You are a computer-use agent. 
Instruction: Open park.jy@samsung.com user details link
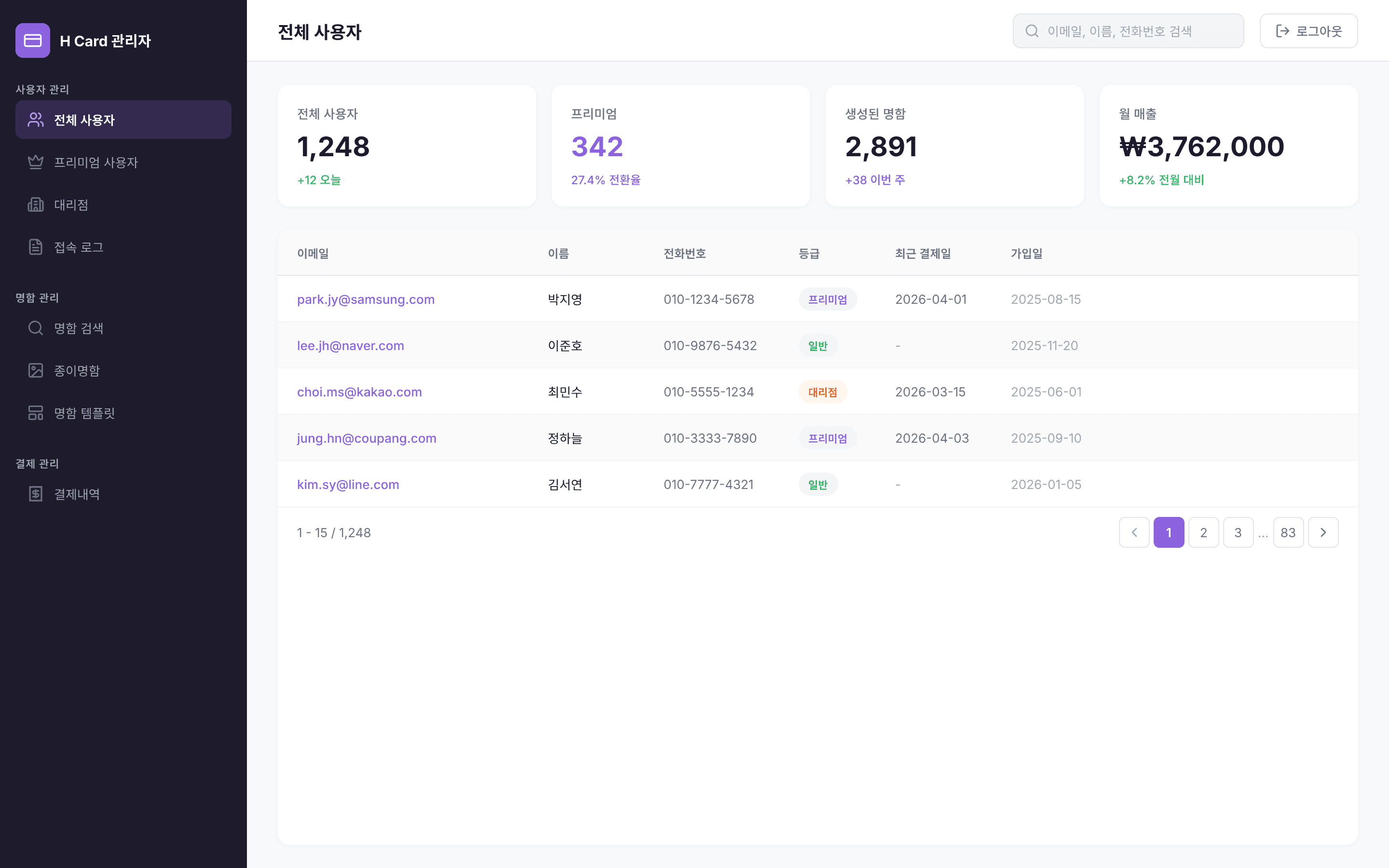[x=366, y=299]
